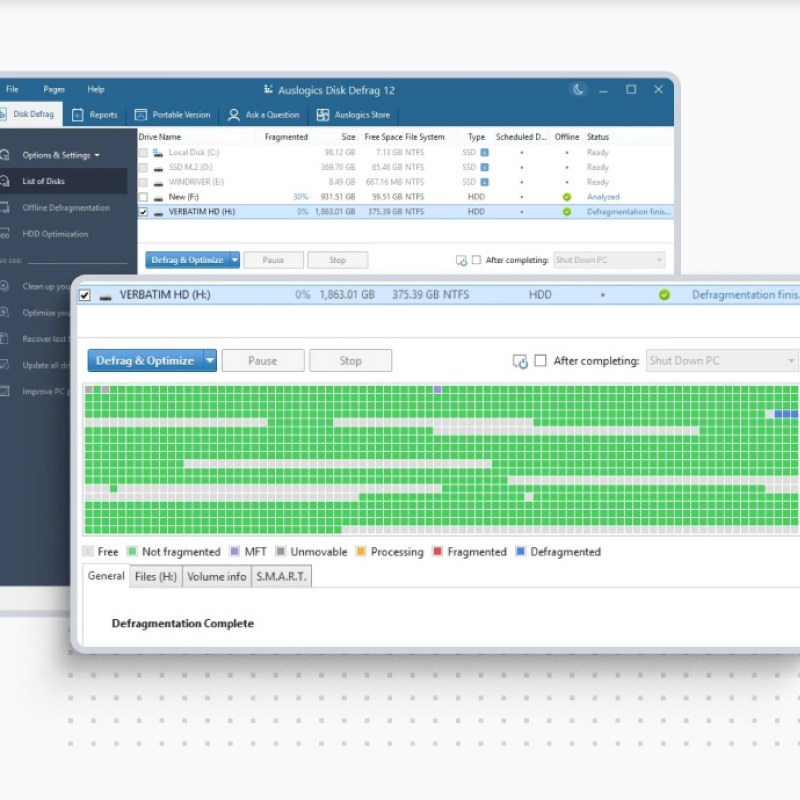Click Stop button in back window

(x=337, y=260)
